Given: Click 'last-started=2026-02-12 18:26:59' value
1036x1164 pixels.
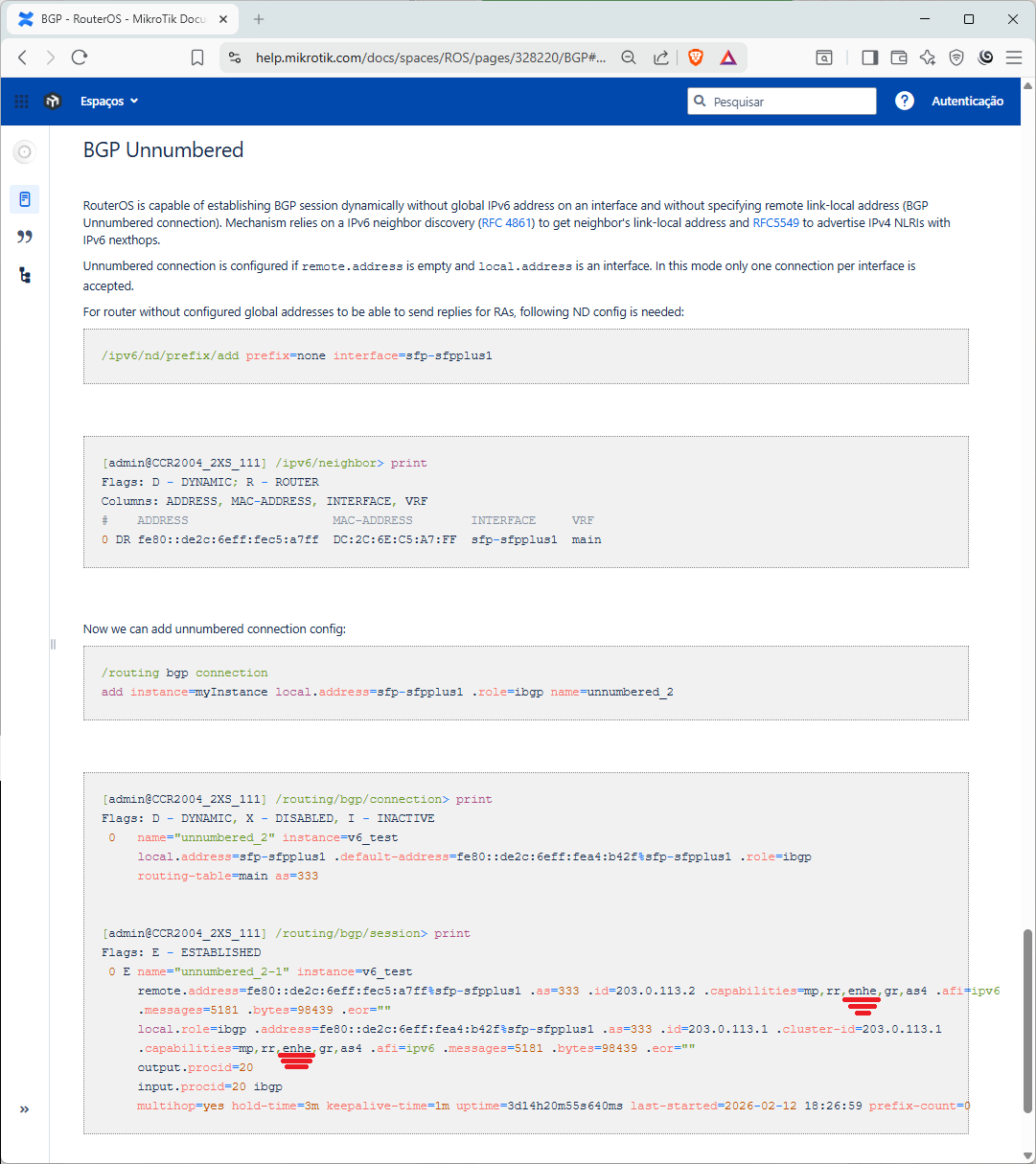Looking at the screenshot, I should 747,1106.
